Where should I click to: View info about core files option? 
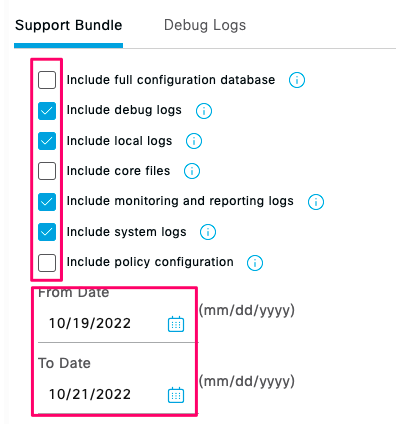click(x=192, y=171)
